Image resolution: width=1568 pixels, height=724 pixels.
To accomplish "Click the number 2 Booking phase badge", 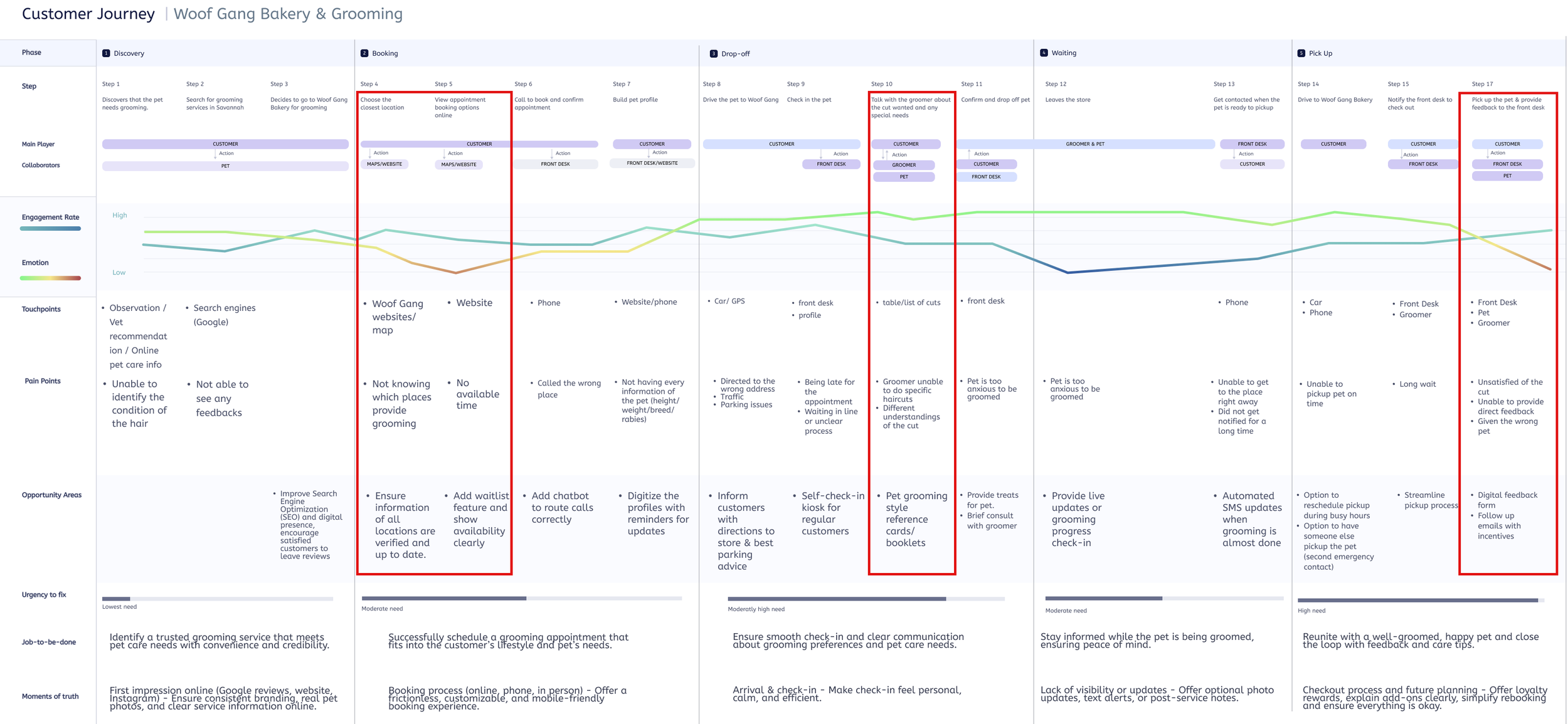I will (364, 53).
